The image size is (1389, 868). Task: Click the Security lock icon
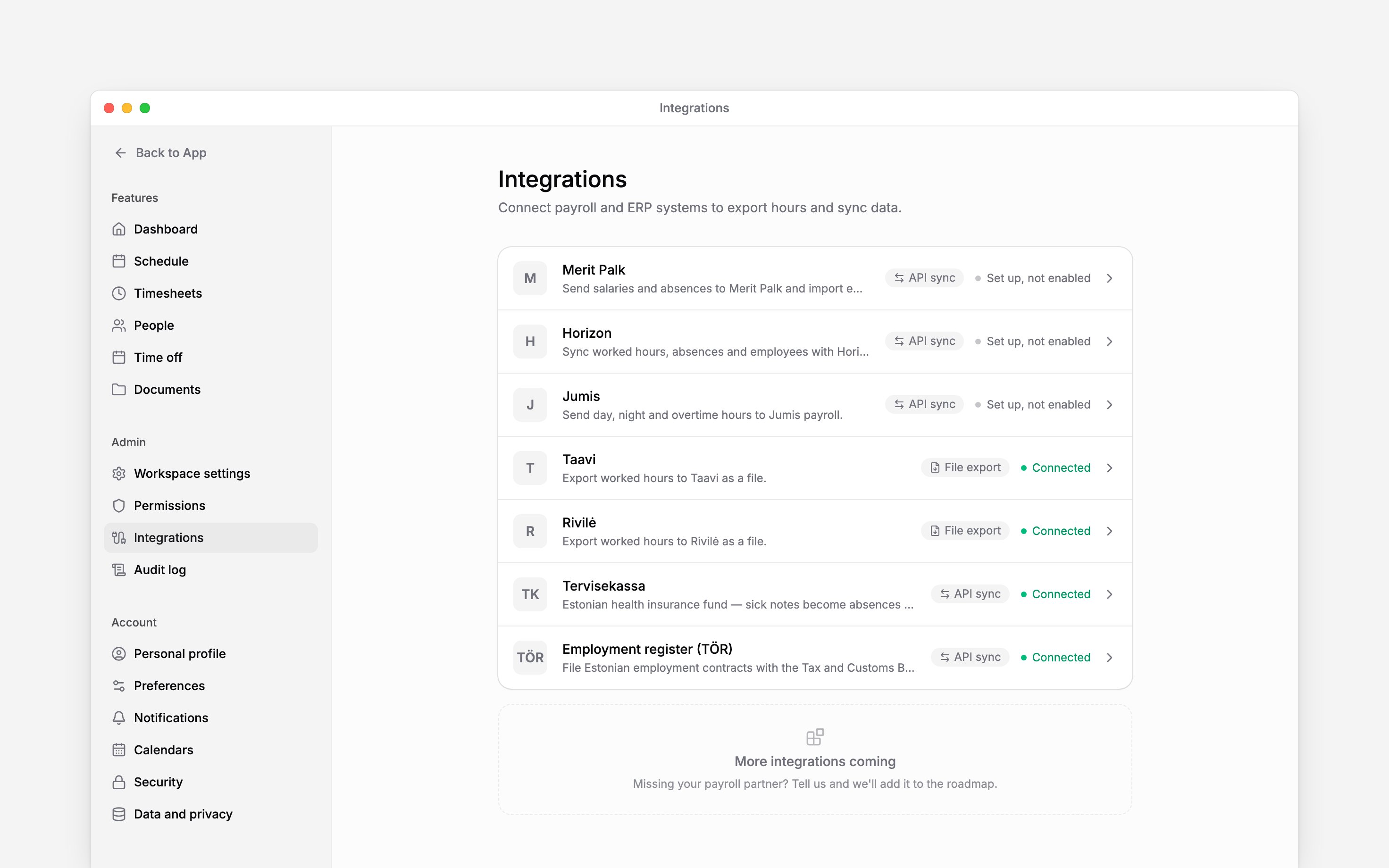tap(119, 783)
